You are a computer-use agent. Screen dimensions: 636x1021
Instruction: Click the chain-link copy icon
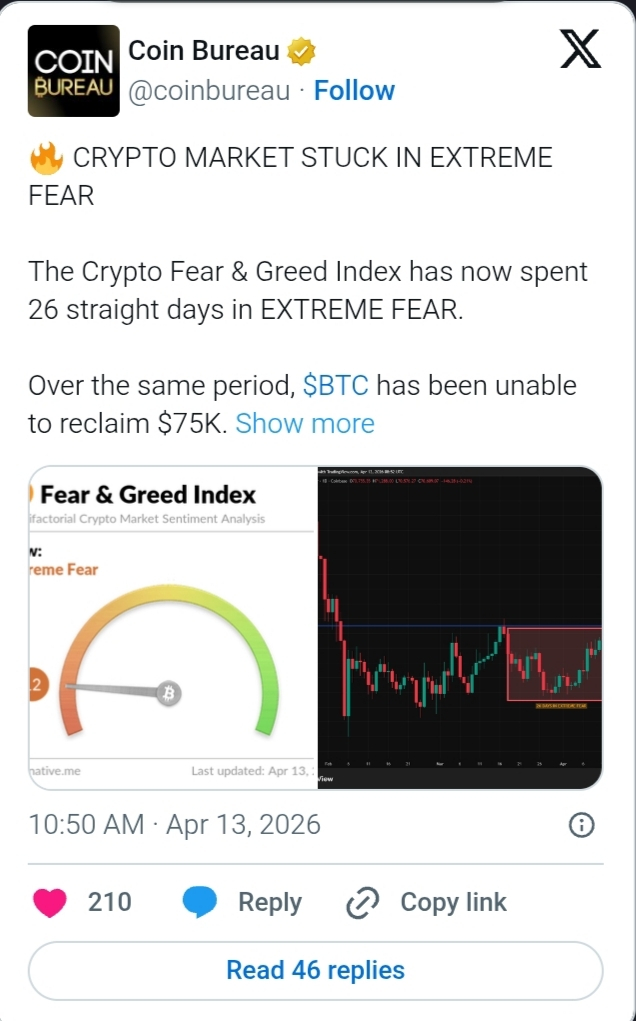pos(360,903)
